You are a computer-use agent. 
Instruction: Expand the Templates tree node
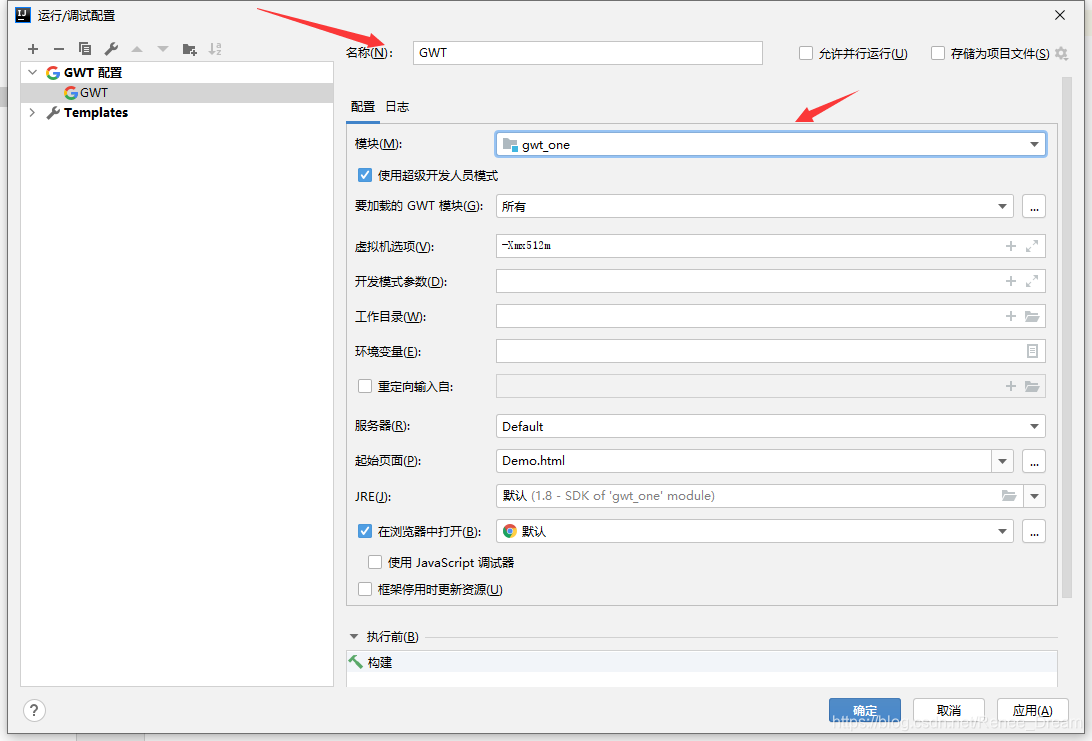(33, 112)
